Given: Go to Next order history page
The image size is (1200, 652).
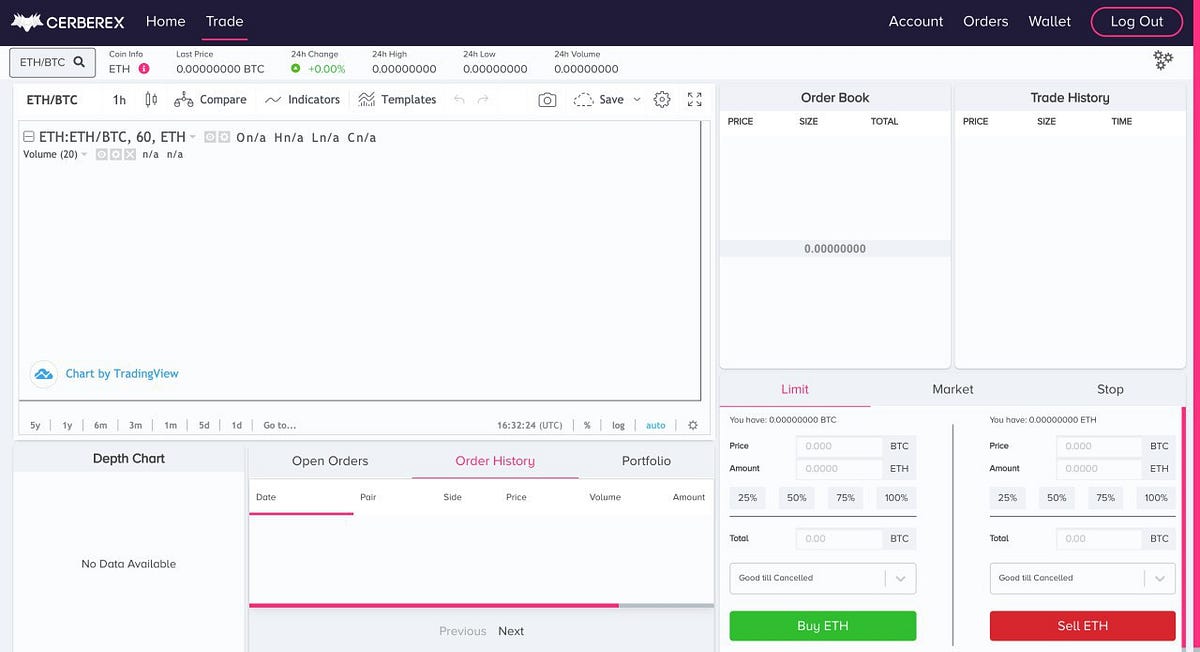Looking at the screenshot, I should click(511, 631).
